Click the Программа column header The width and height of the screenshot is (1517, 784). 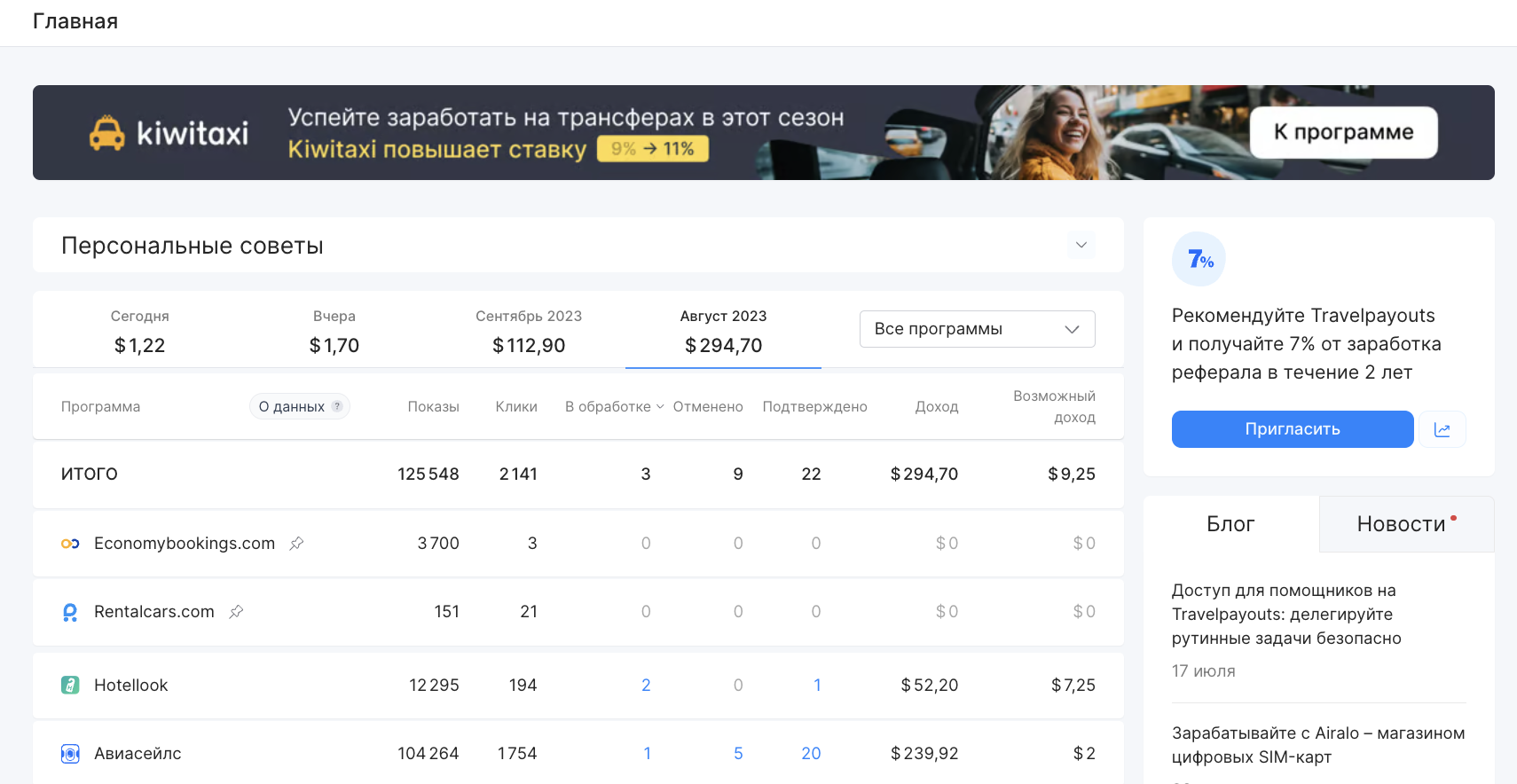(x=100, y=407)
